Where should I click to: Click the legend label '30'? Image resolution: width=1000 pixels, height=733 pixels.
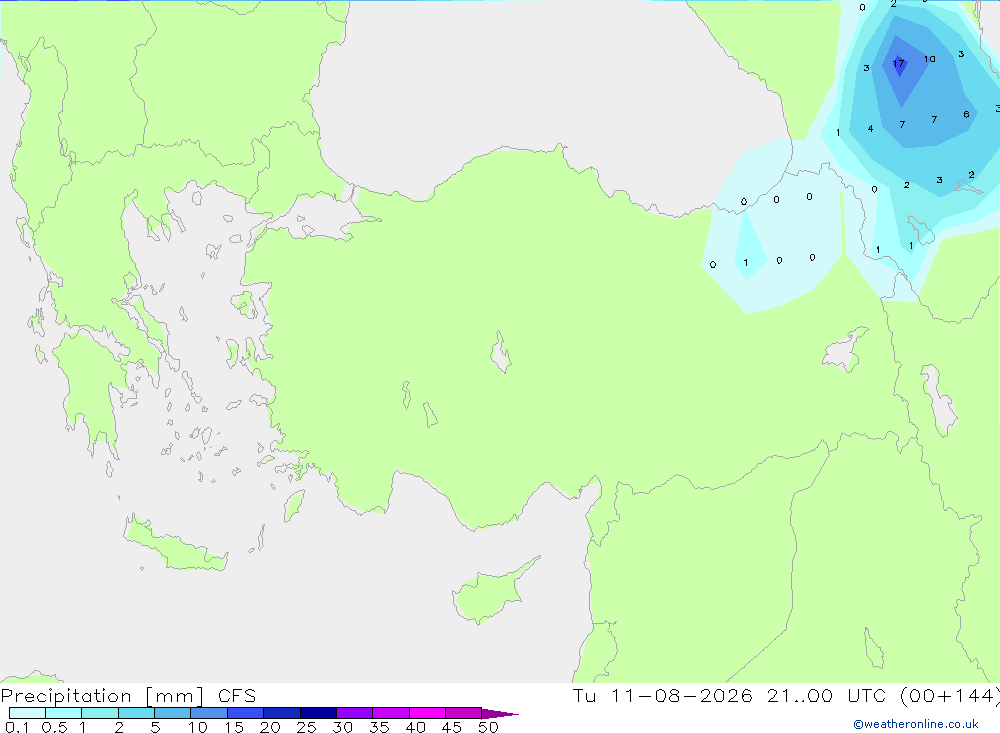(342, 727)
